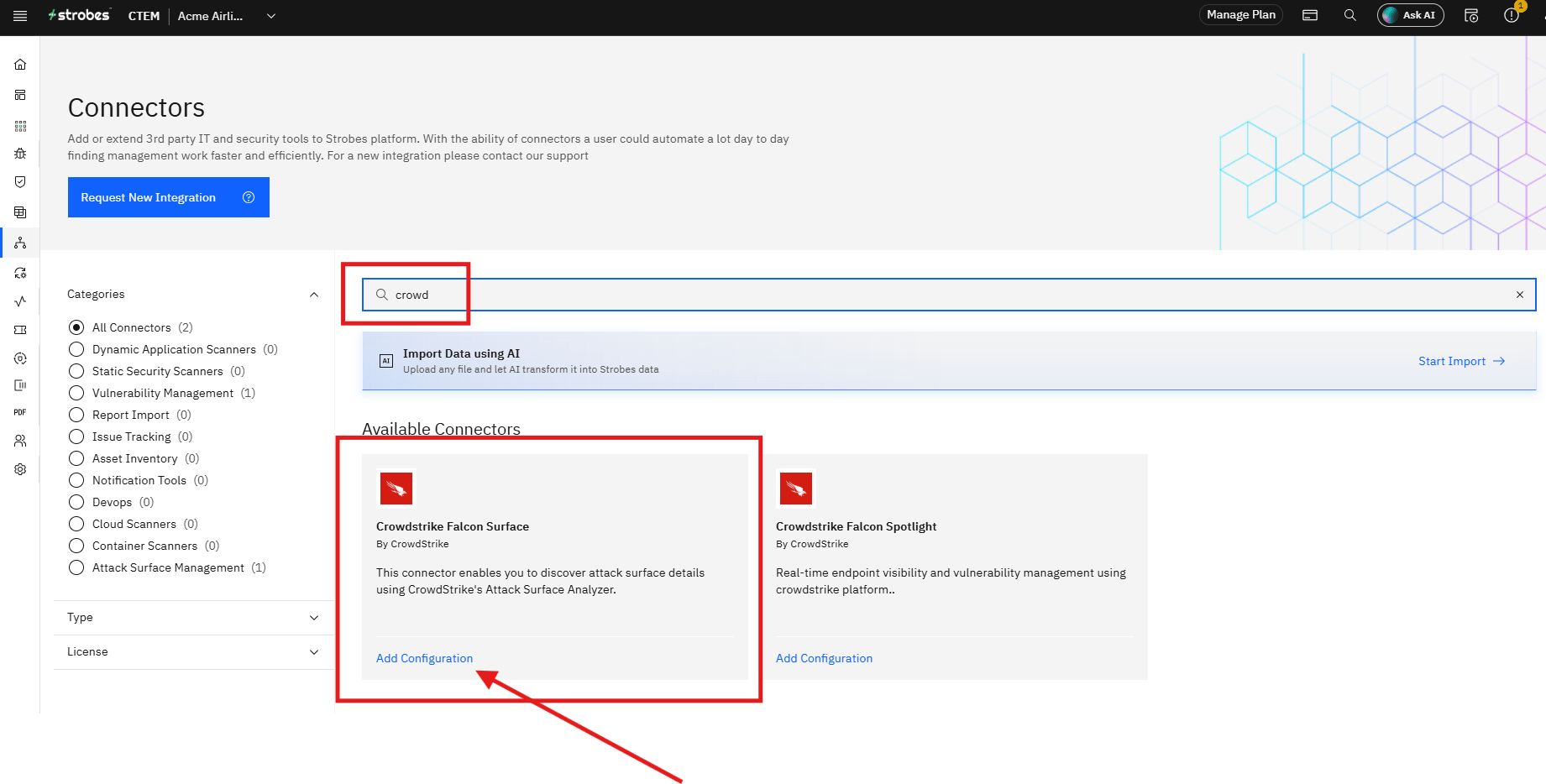Open the table icon in sidebar
The image size is (1546, 784).
click(x=20, y=212)
